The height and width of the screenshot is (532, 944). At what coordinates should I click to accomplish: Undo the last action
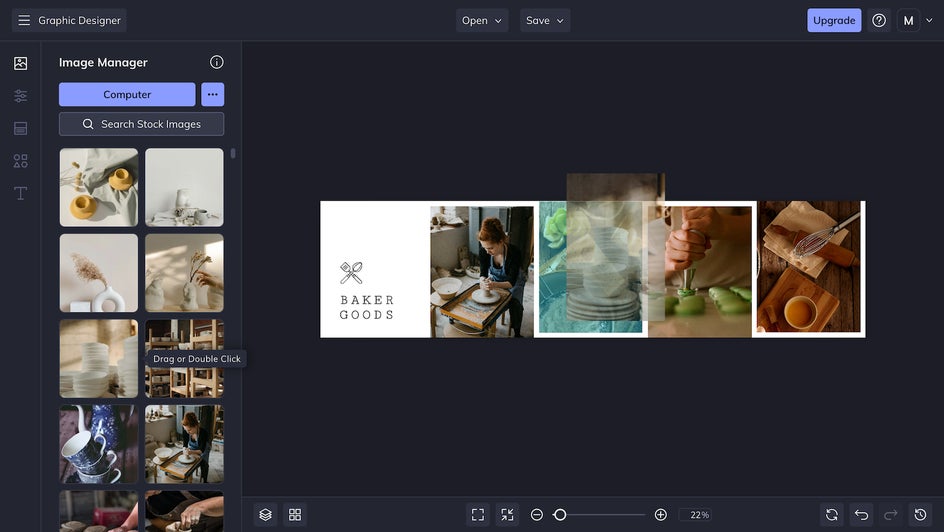[862, 515]
